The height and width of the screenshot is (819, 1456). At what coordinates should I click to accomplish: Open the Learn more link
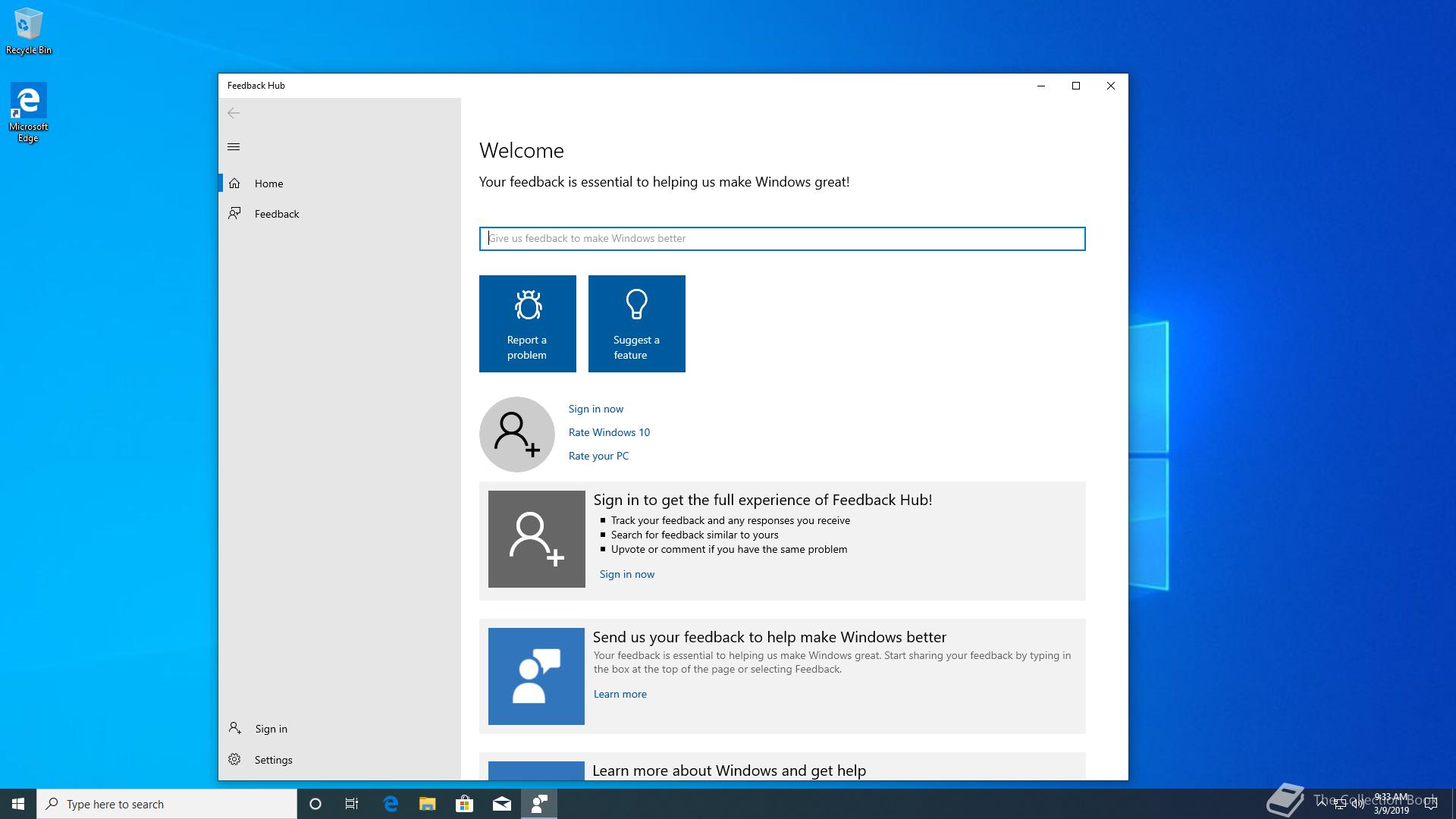point(620,694)
